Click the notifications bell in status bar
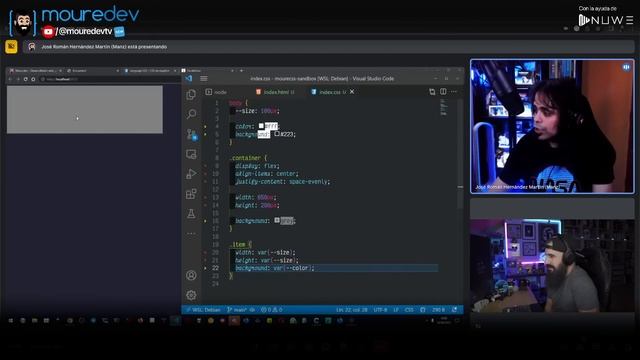 pos(454,310)
